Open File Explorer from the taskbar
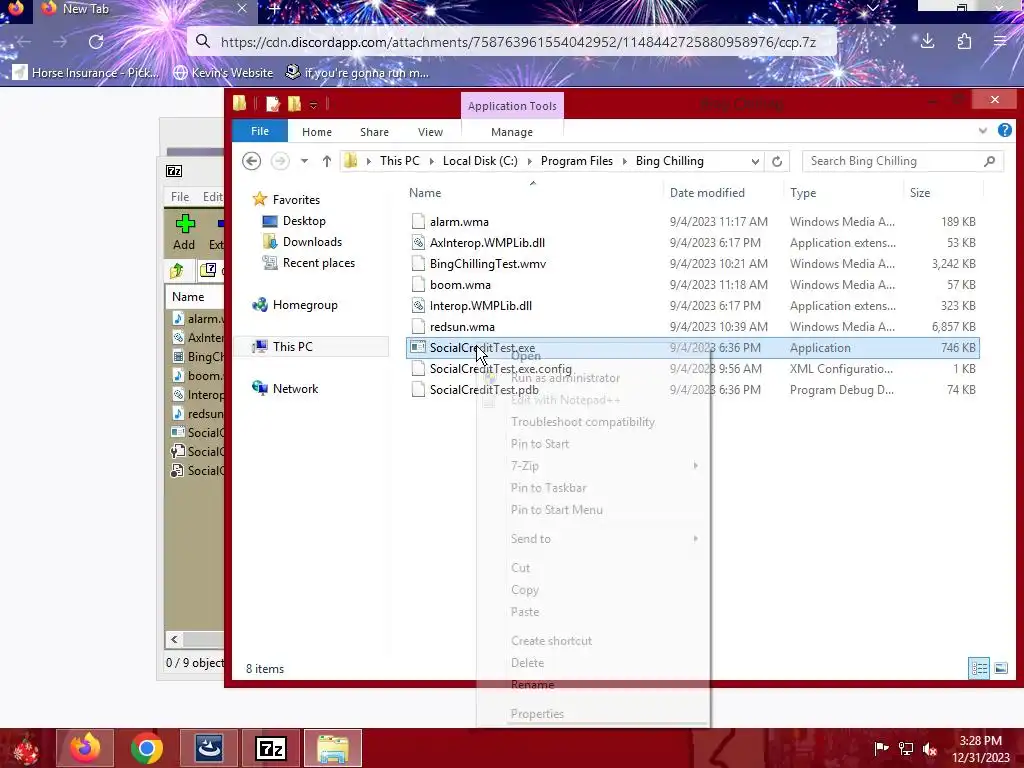Viewport: 1024px width, 768px height. pyautogui.click(x=332, y=748)
